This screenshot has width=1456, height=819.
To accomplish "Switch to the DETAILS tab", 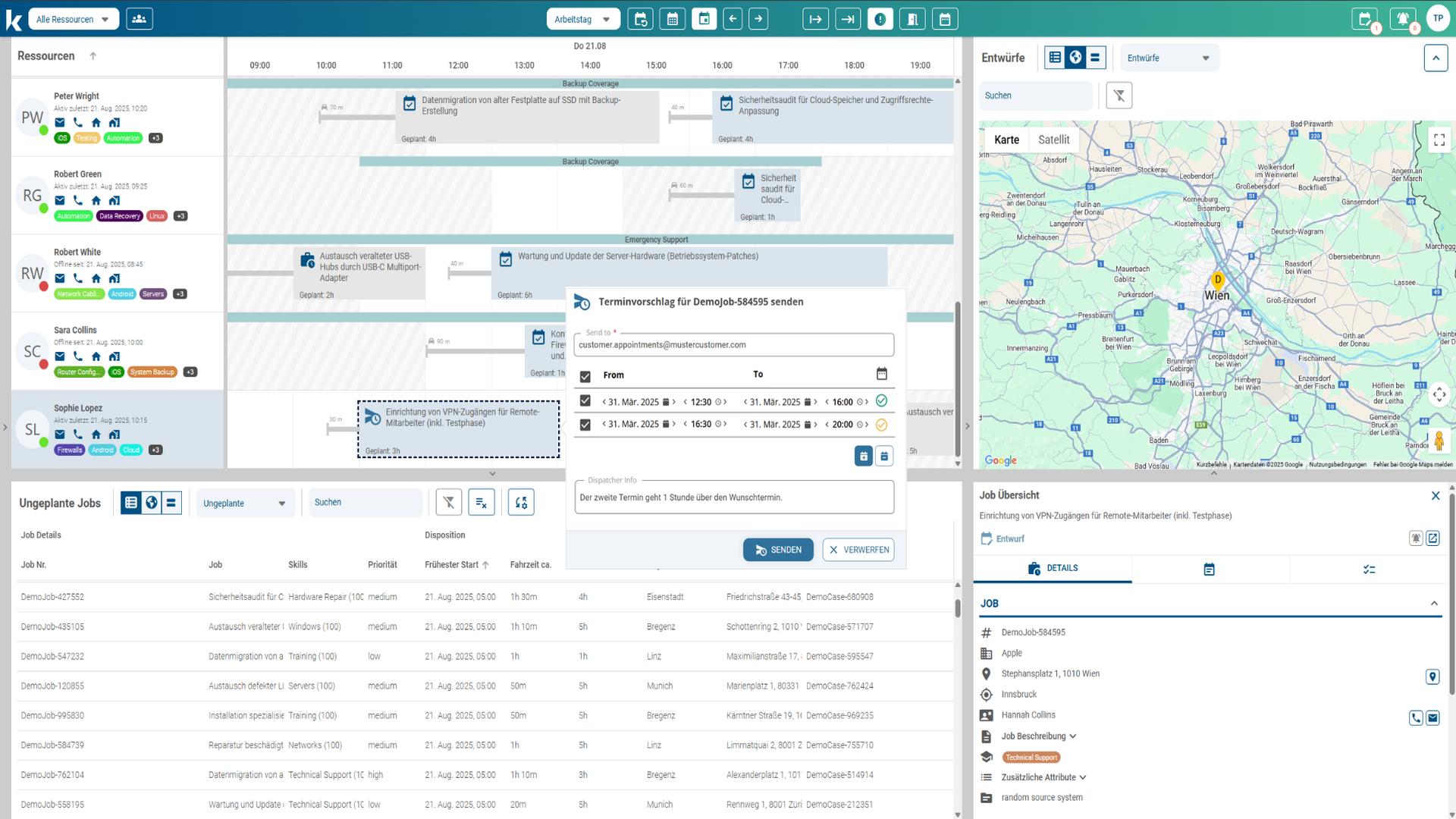I will pyautogui.click(x=1053, y=568).
